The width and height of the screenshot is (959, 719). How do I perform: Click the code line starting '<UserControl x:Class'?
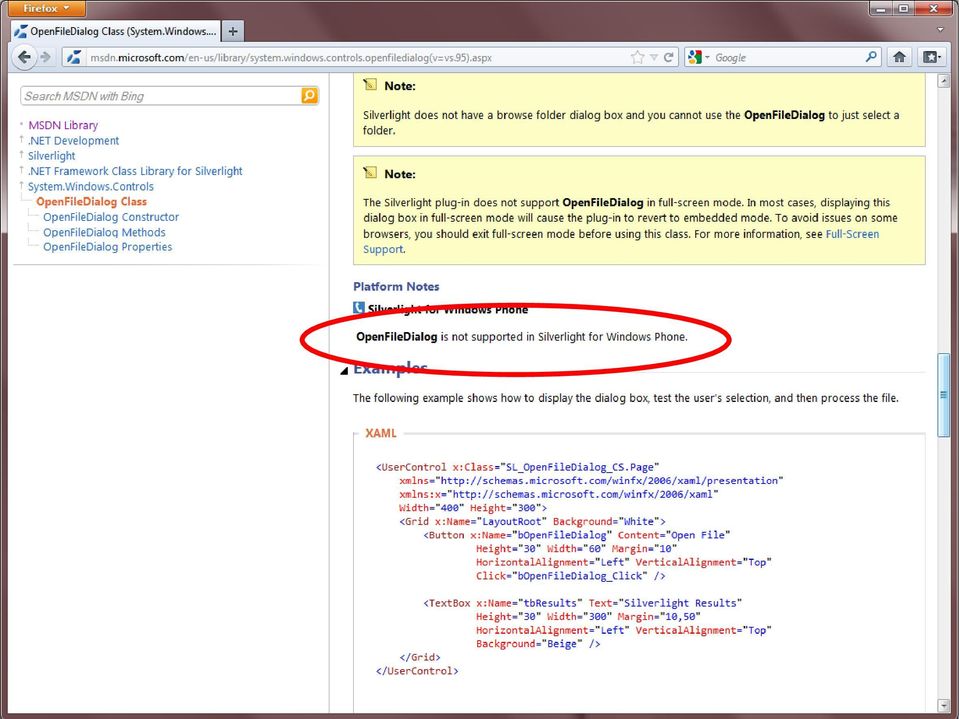click(x=517, y=467)
